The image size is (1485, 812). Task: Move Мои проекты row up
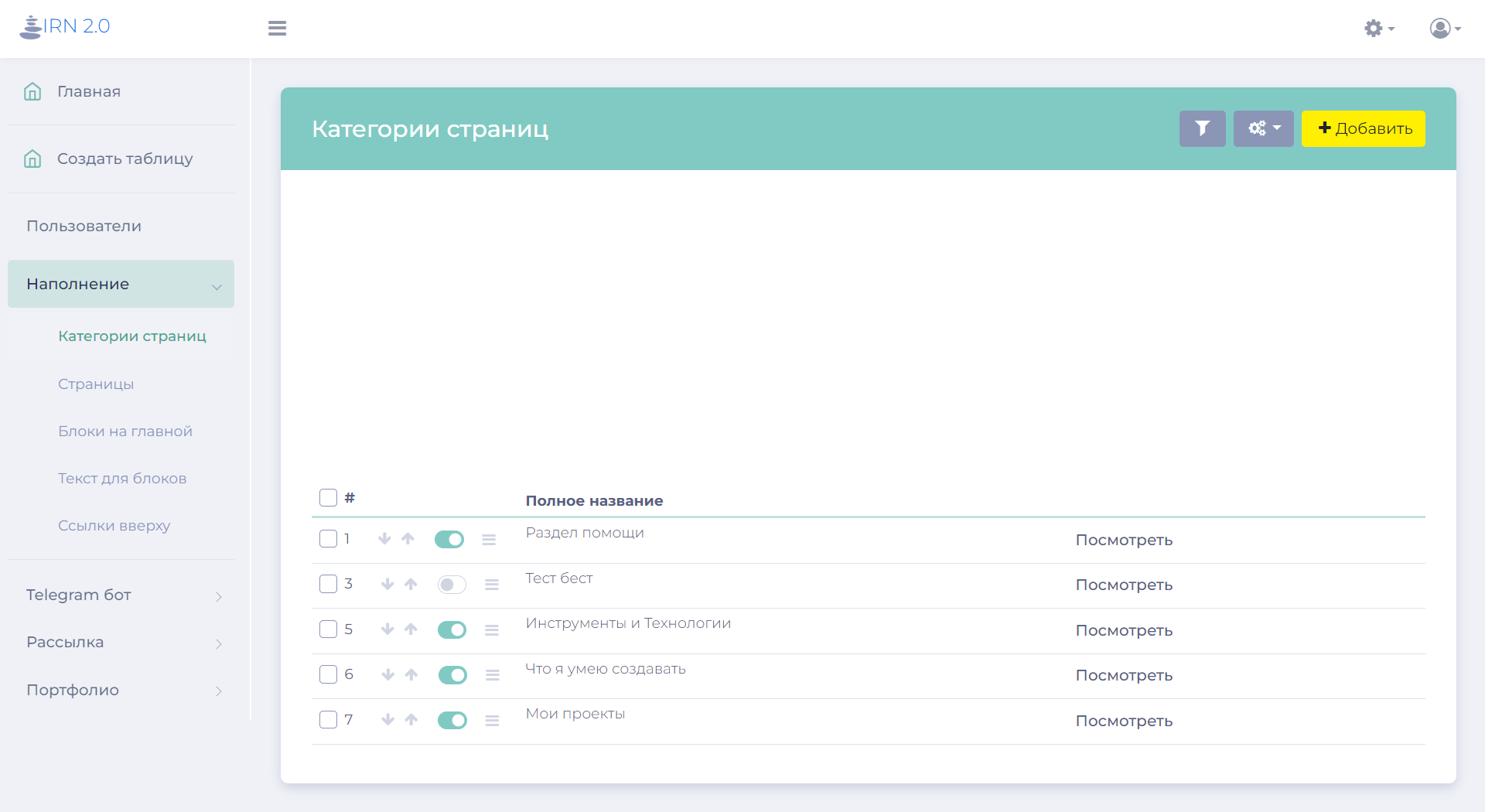(x=411, y=719)
